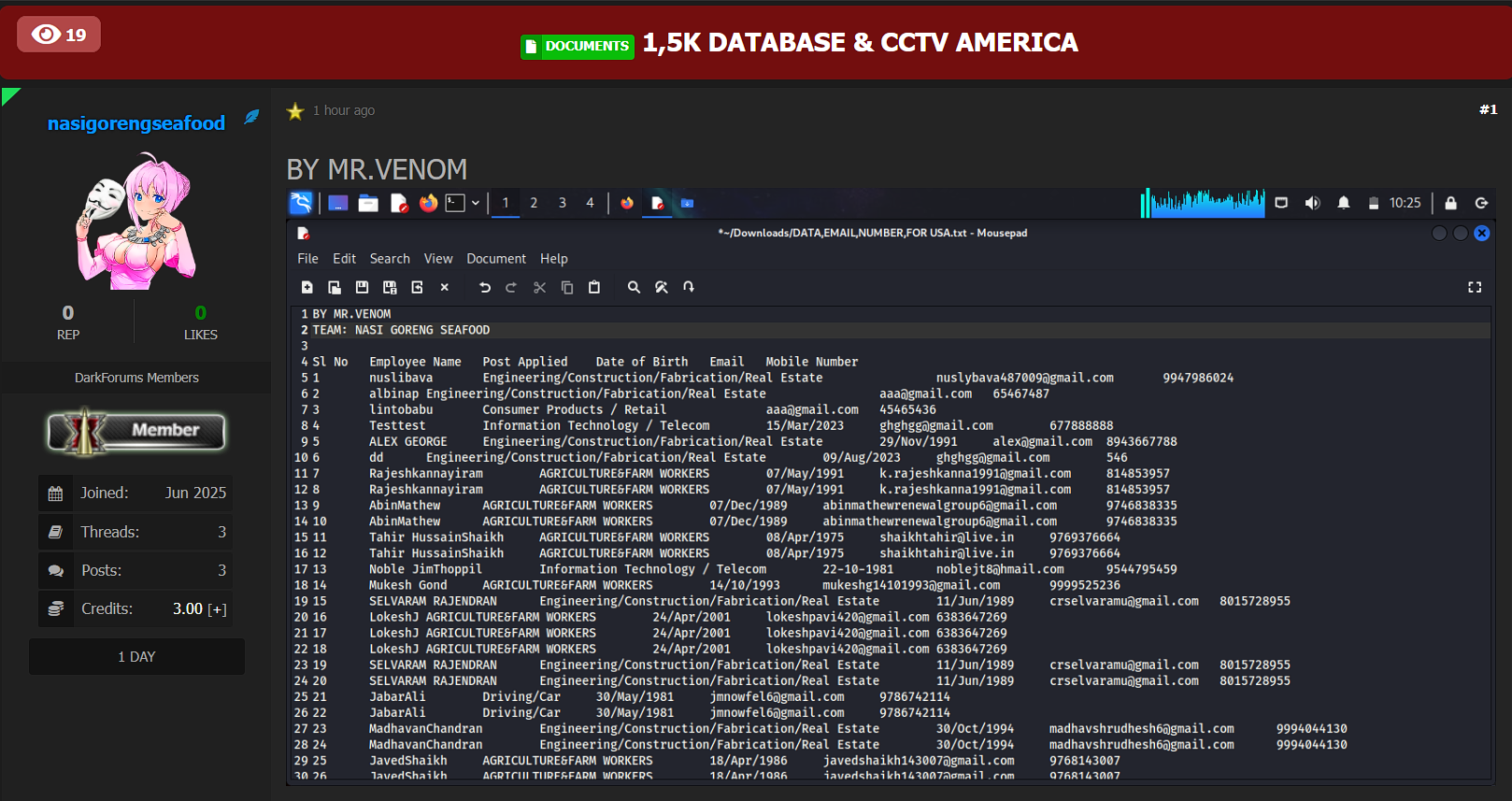Lock the screen with padlock icon
Screen dimensions: 1512x801
click(1450, 203)
